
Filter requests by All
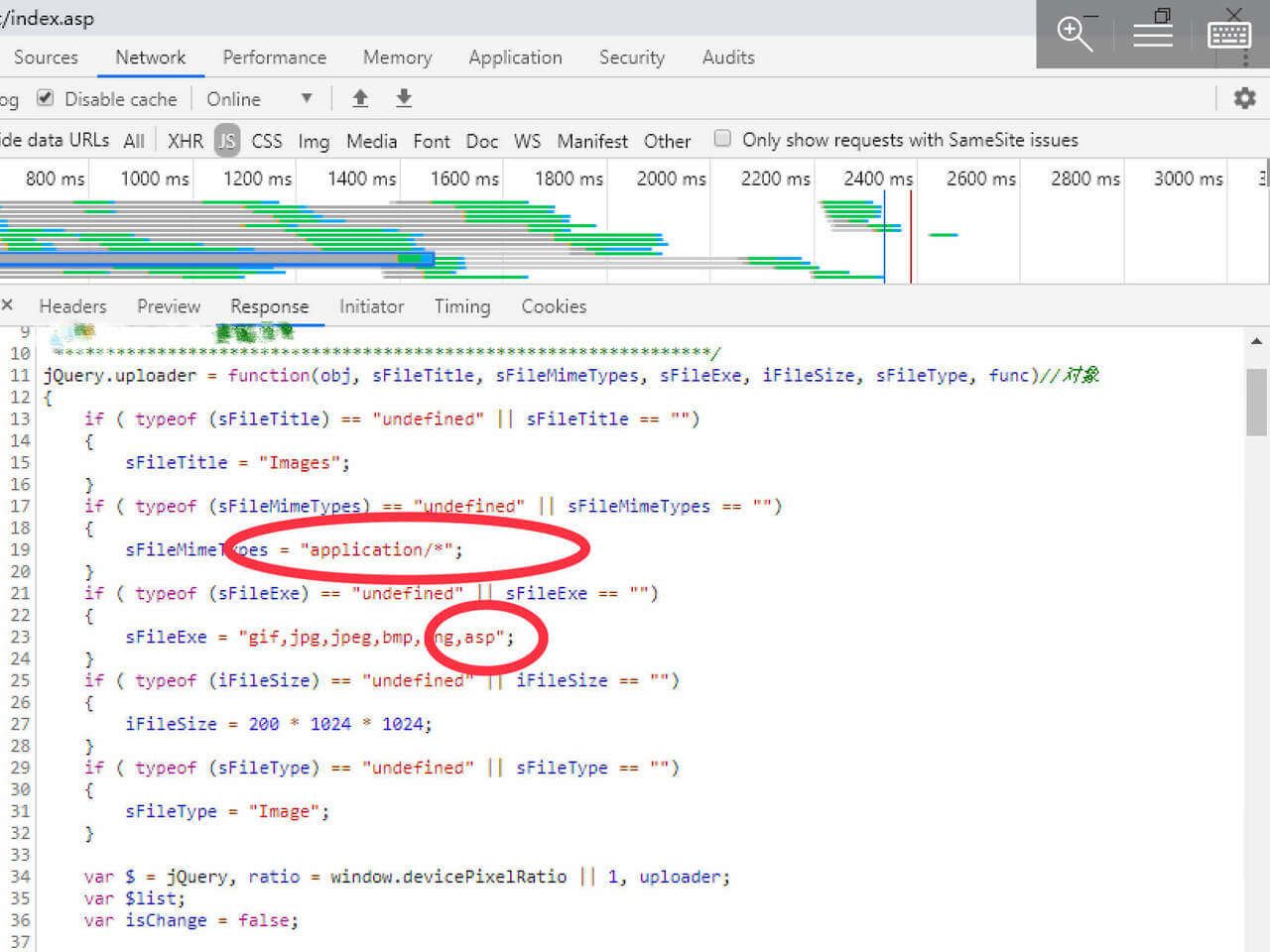point(134,141)
